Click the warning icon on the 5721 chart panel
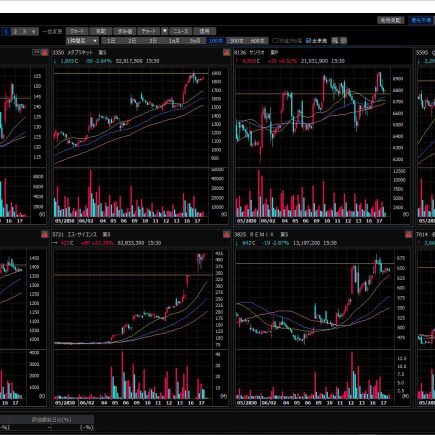The image size is (435, 435). tap(226, 234)
